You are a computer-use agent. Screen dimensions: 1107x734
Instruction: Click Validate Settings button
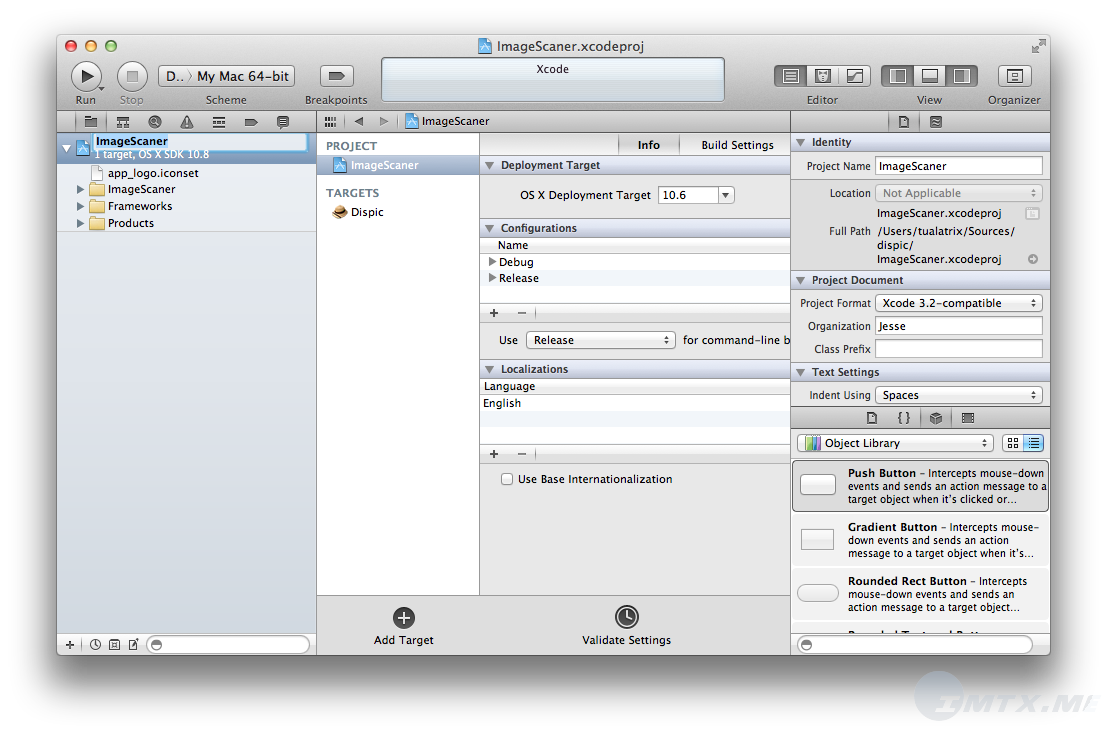point(626,626)
